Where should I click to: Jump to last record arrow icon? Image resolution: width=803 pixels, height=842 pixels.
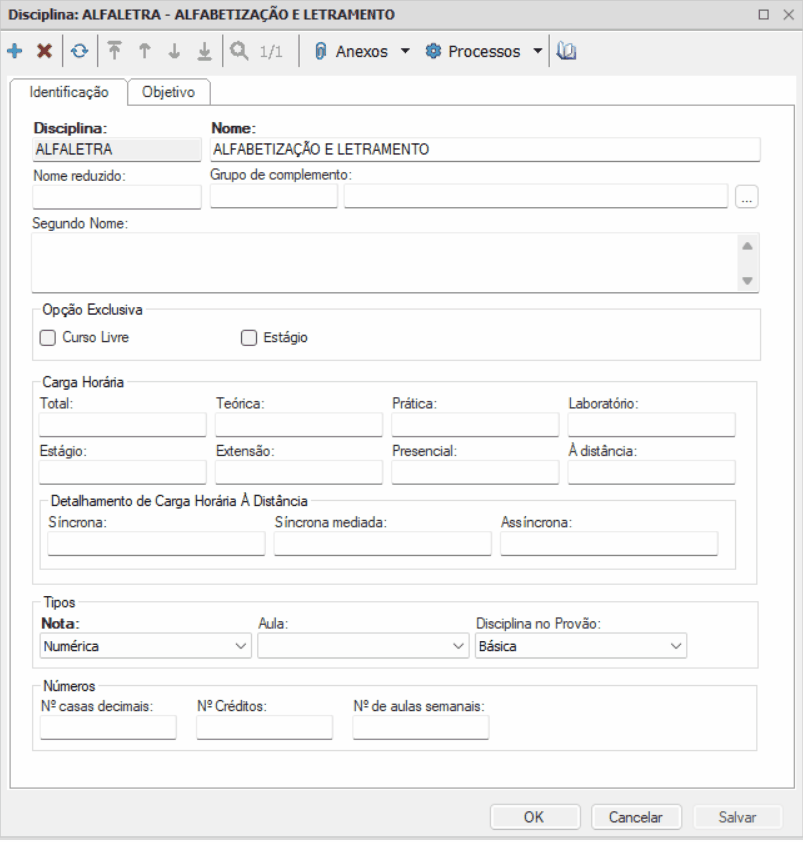tap(203, 52)
